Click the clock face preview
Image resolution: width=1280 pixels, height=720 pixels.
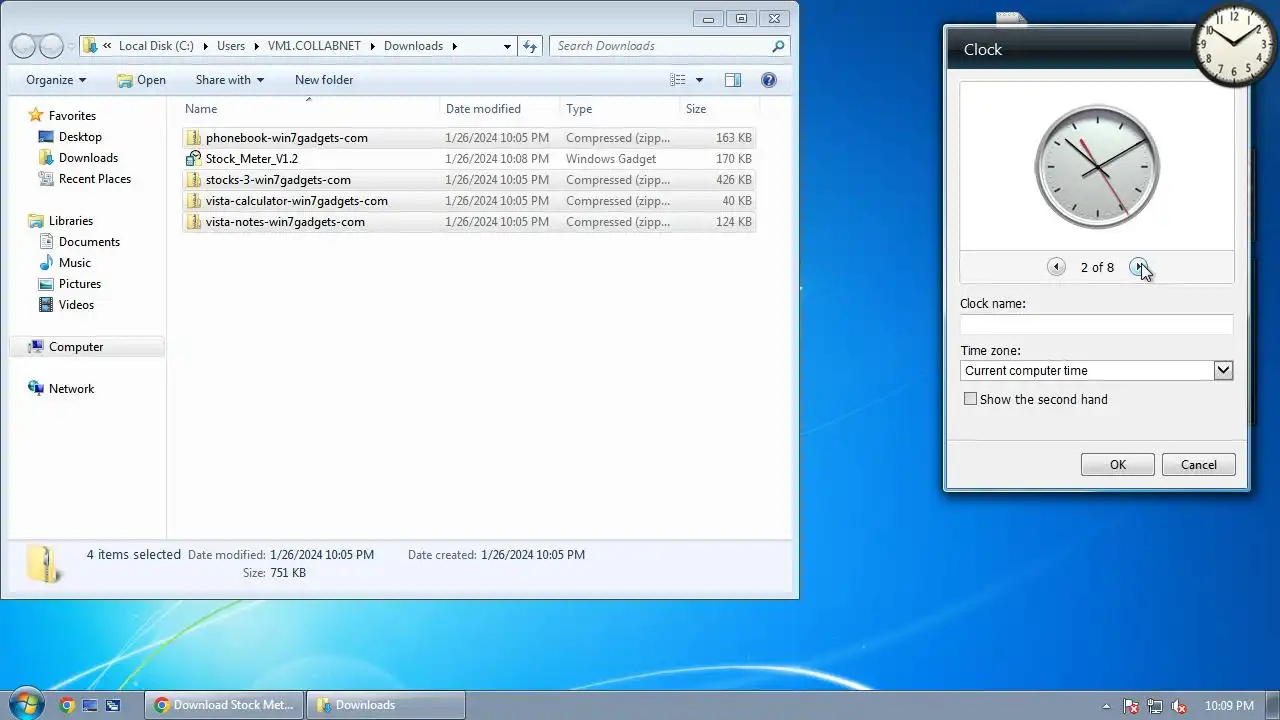[x=1097, y=166]
